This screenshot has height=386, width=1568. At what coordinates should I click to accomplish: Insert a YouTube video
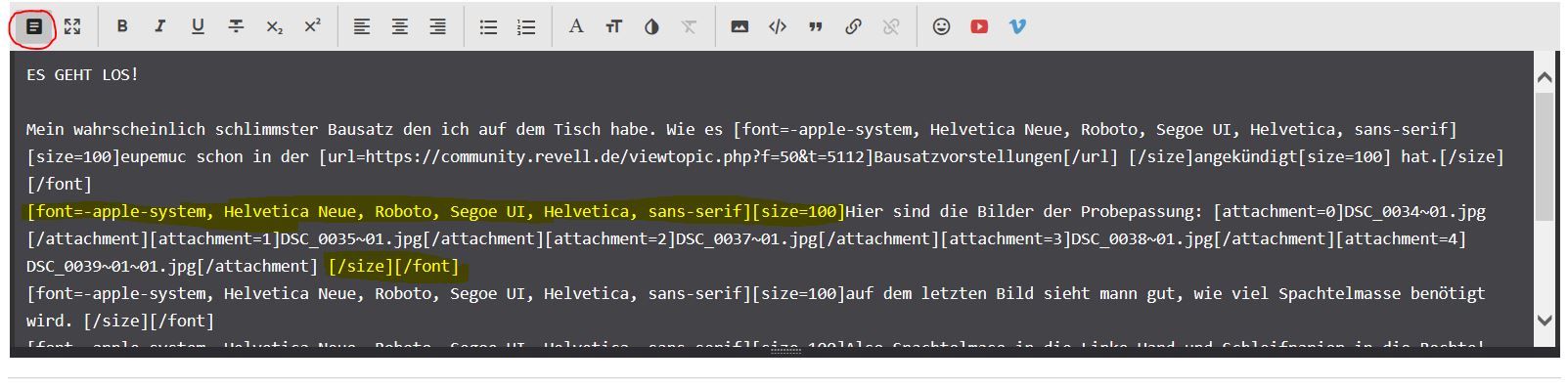coord(979,26)
